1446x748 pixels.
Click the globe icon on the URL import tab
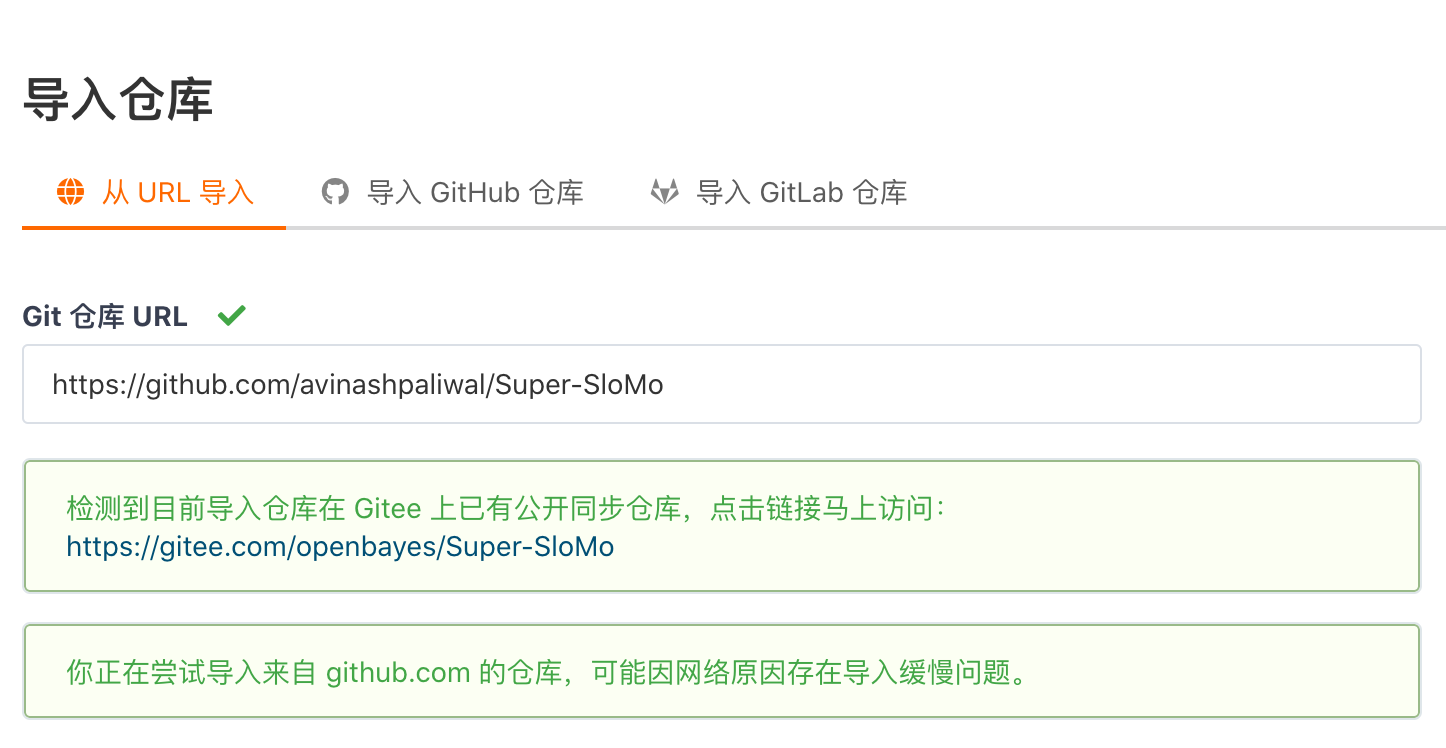pyautogui.click(x=70, y=192)
